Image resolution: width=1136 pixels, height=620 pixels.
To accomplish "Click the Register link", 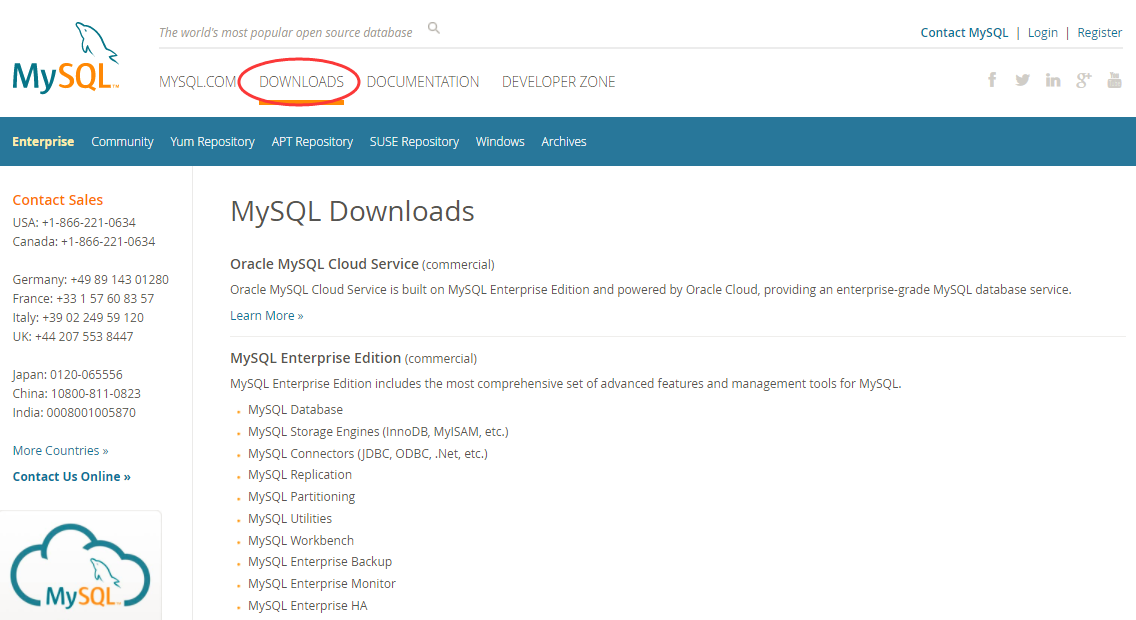I will 1100,33.
